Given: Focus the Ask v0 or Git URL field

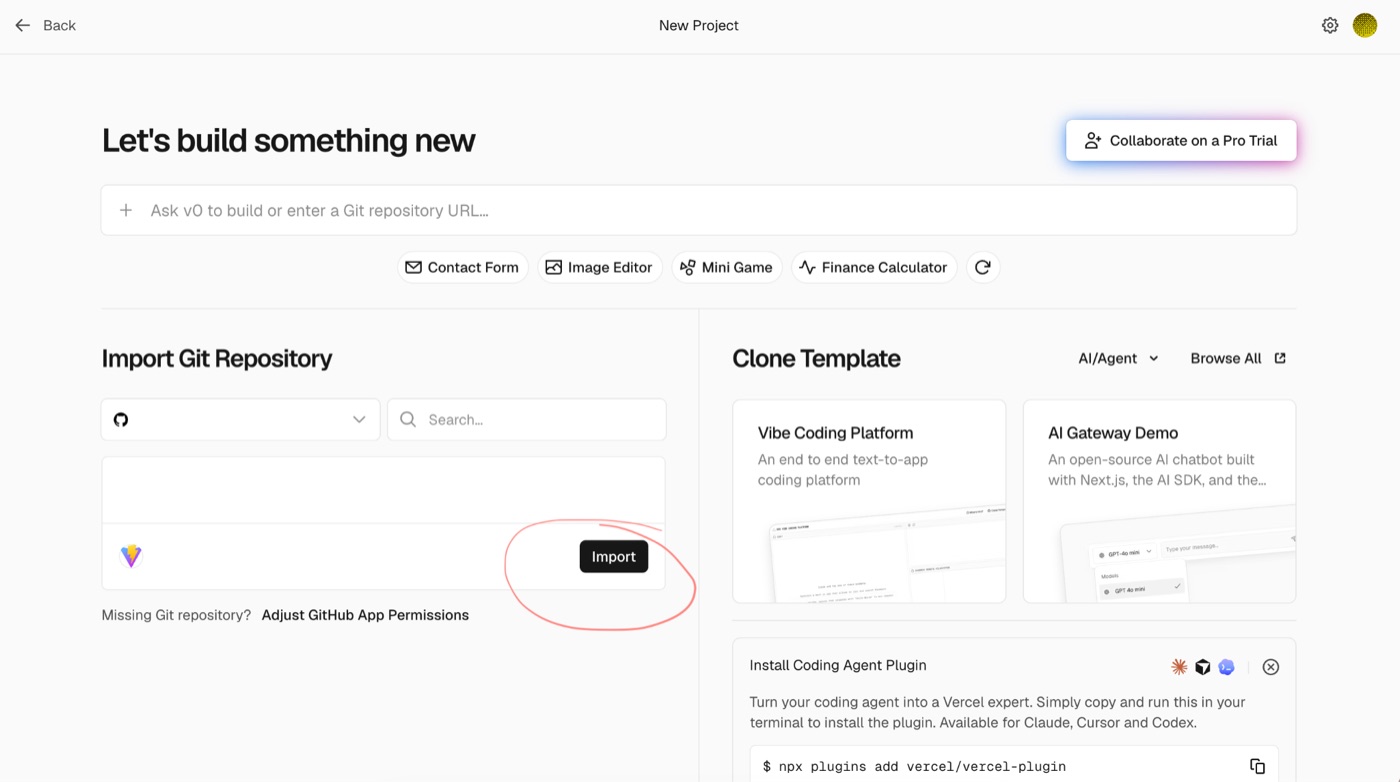Looking at the screenshot, I should point(699,210).
